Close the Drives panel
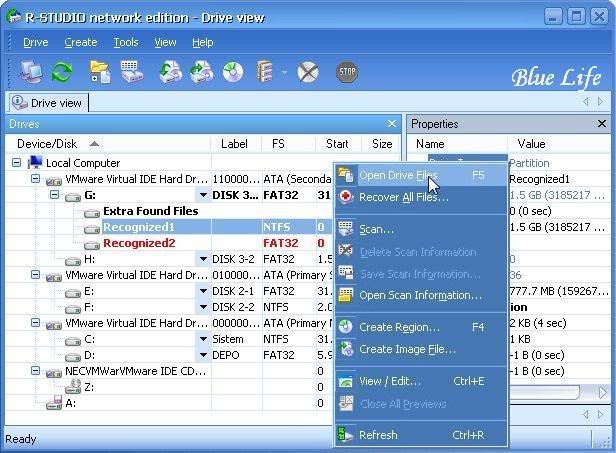 (392, 124)
